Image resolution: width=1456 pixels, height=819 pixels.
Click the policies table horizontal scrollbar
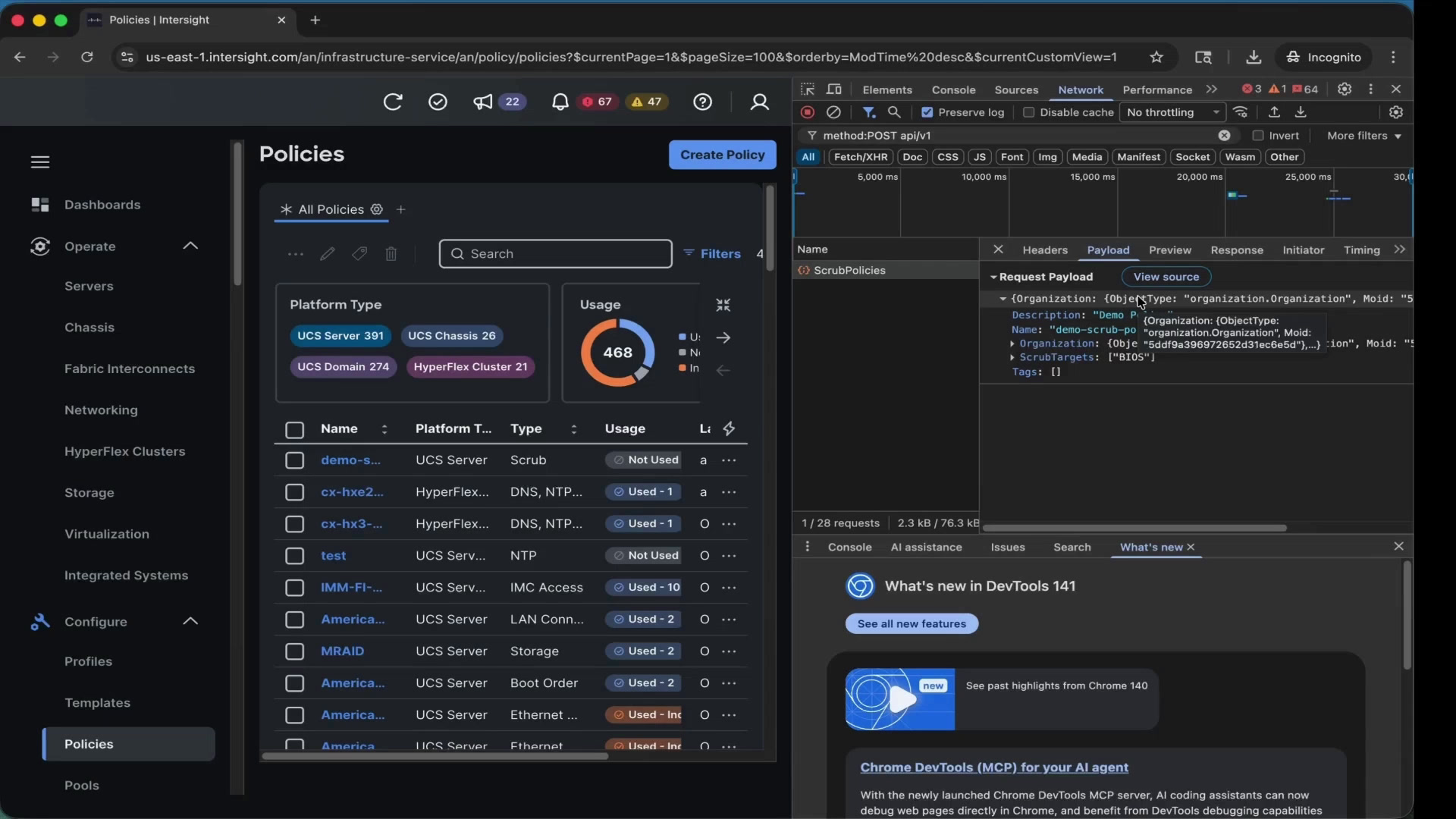435,756
